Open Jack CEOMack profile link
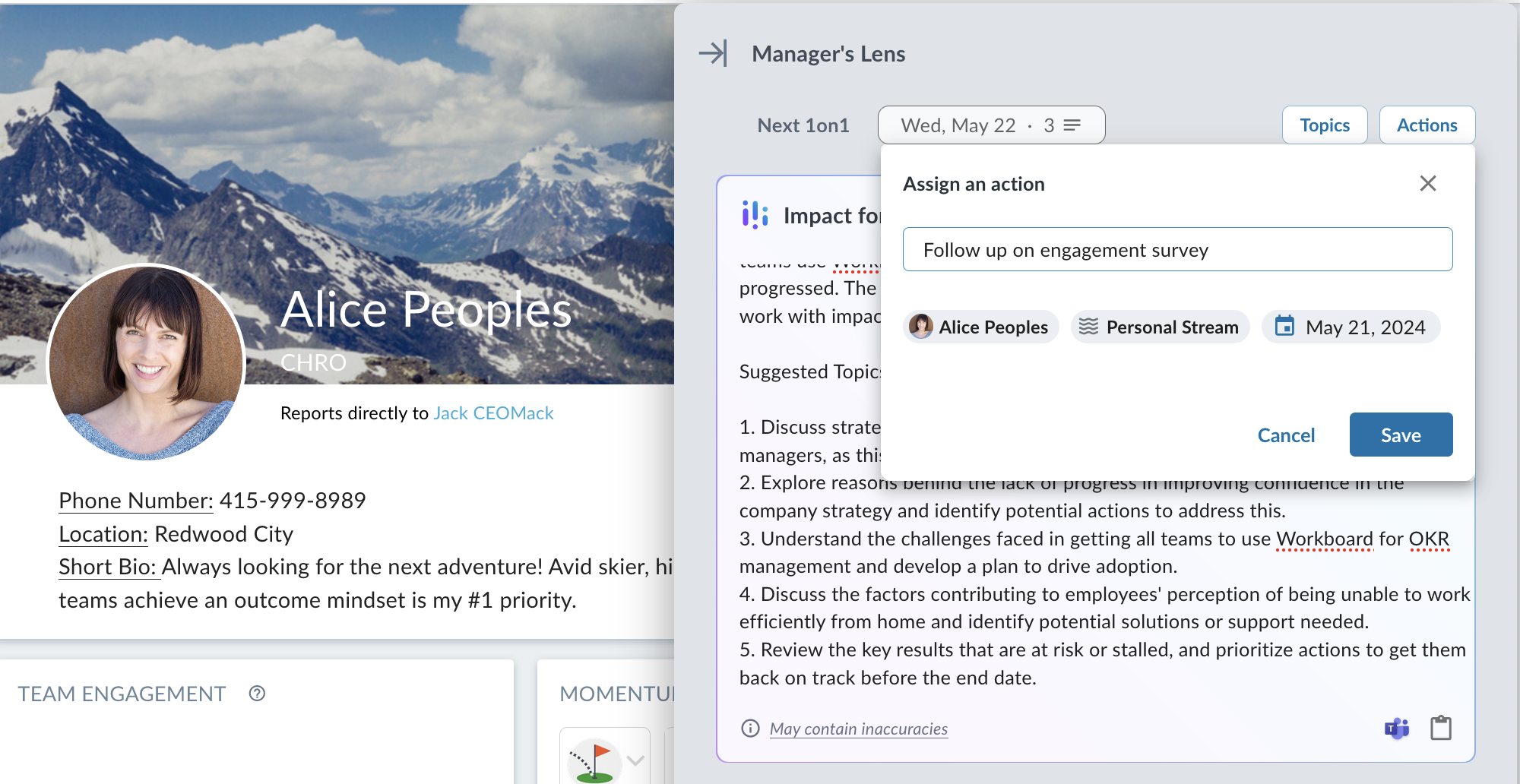 click(493, 413)
